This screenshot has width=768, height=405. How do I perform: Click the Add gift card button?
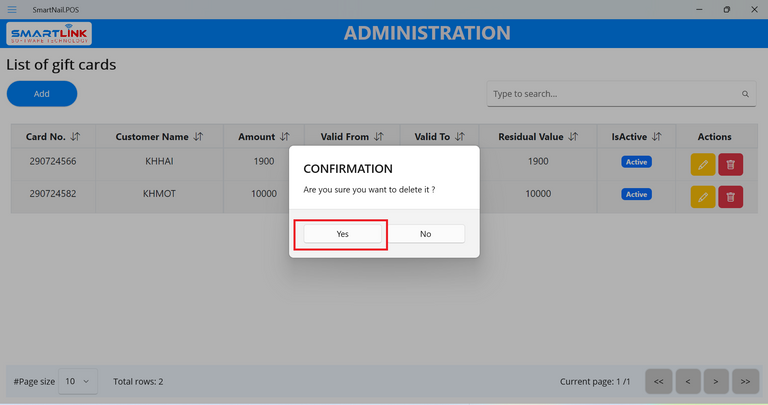[42, 94]
